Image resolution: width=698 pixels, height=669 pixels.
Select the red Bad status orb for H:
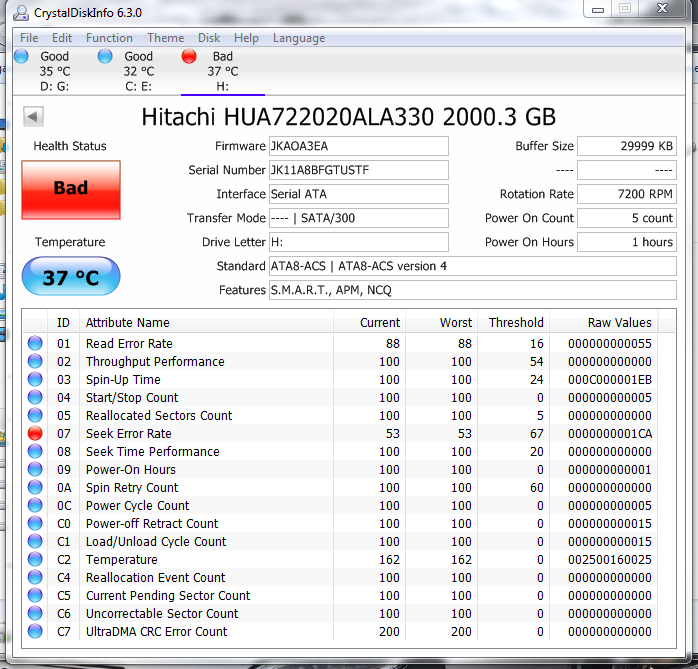[x=189, y=57]
